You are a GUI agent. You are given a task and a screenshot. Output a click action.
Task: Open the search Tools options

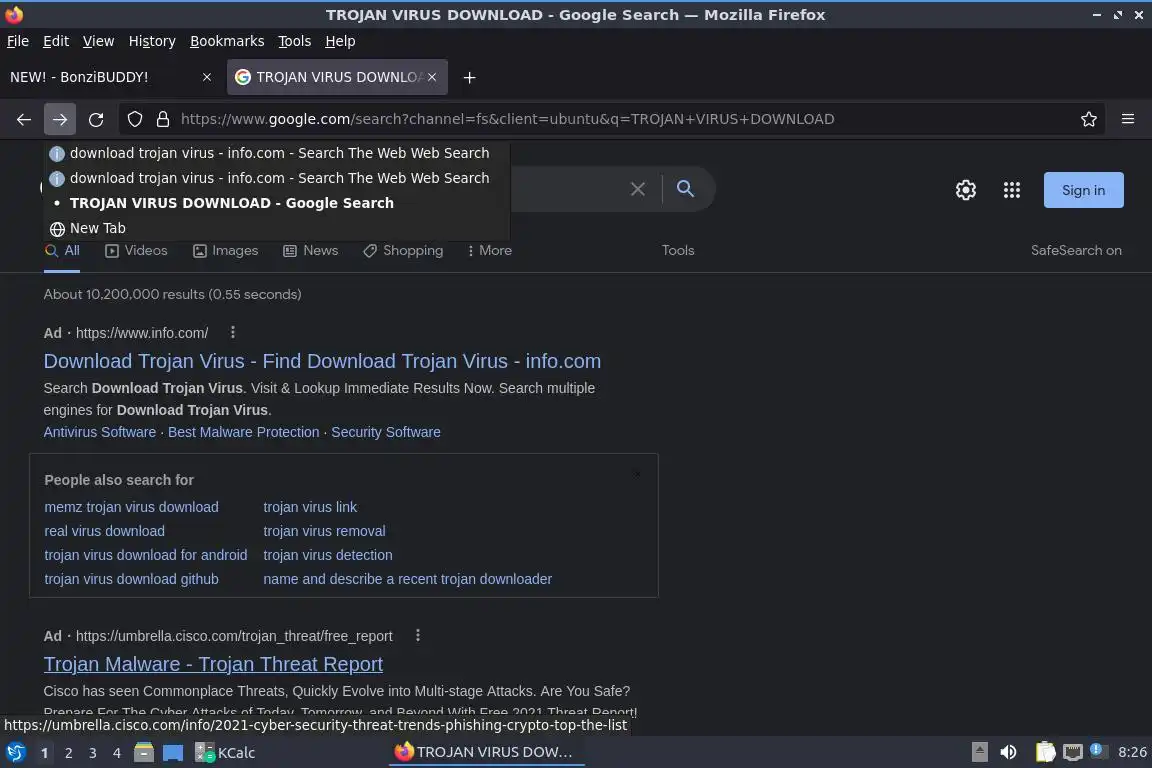click(x=677, y=251)
